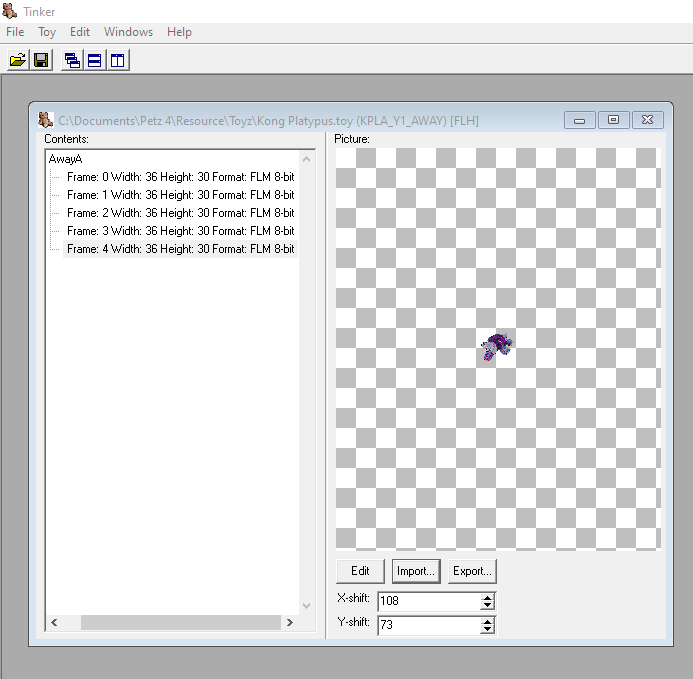Close the Kong Platypus.toy window
The height and width of the screenshot is (679, 693).
coord(647,120)
